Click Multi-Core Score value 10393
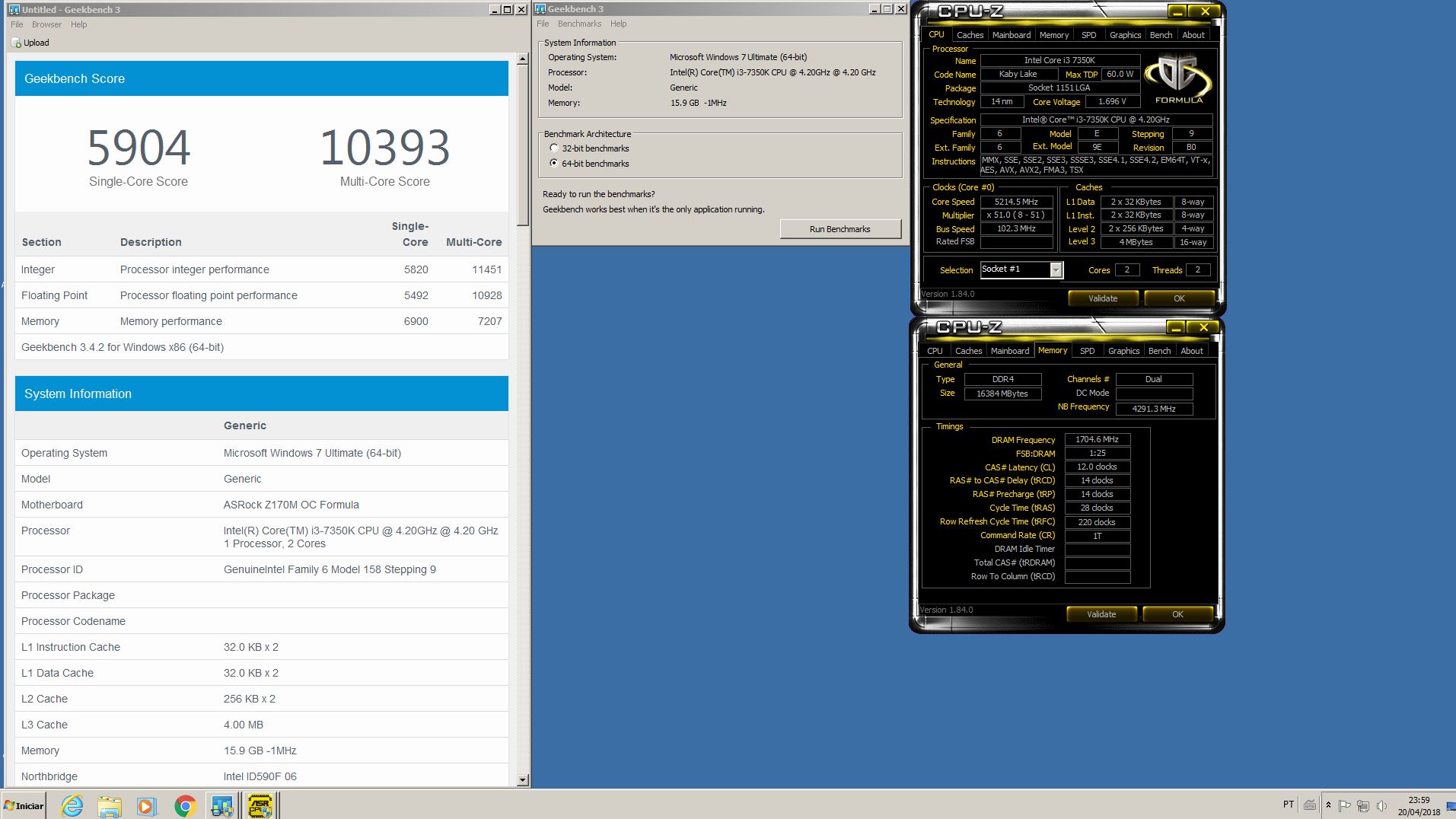Viewport: 1456px width, 819px height. tap(385, 147)
